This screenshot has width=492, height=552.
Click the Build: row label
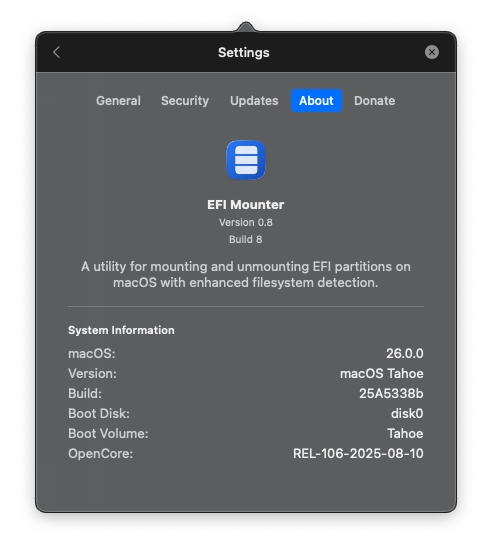tap(85, 394)
